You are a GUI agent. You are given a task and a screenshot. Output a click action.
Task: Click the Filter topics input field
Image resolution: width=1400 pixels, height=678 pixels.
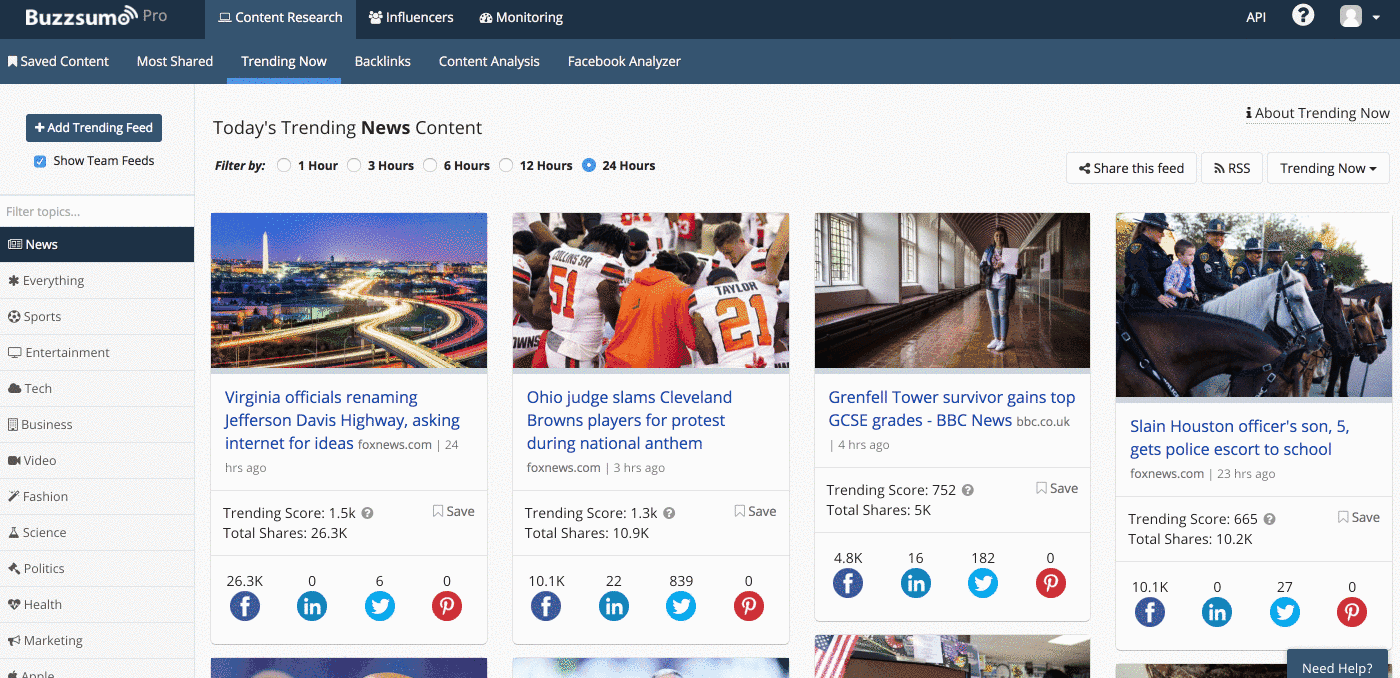(x=97, y=211)
